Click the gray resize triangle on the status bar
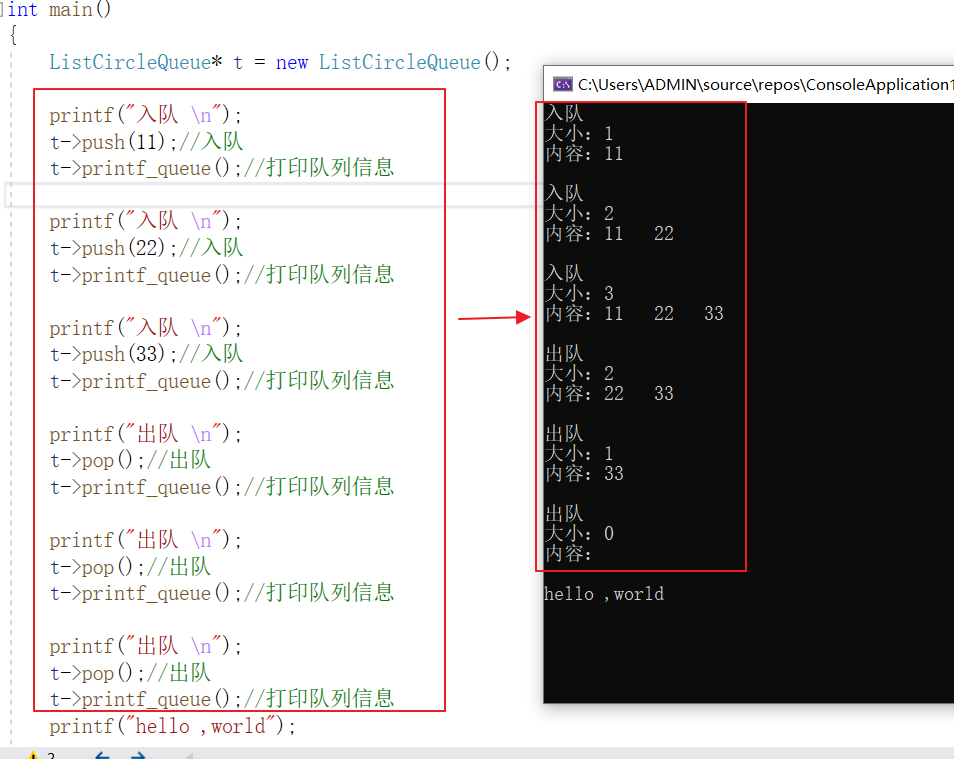 click(x=191, y=756)
